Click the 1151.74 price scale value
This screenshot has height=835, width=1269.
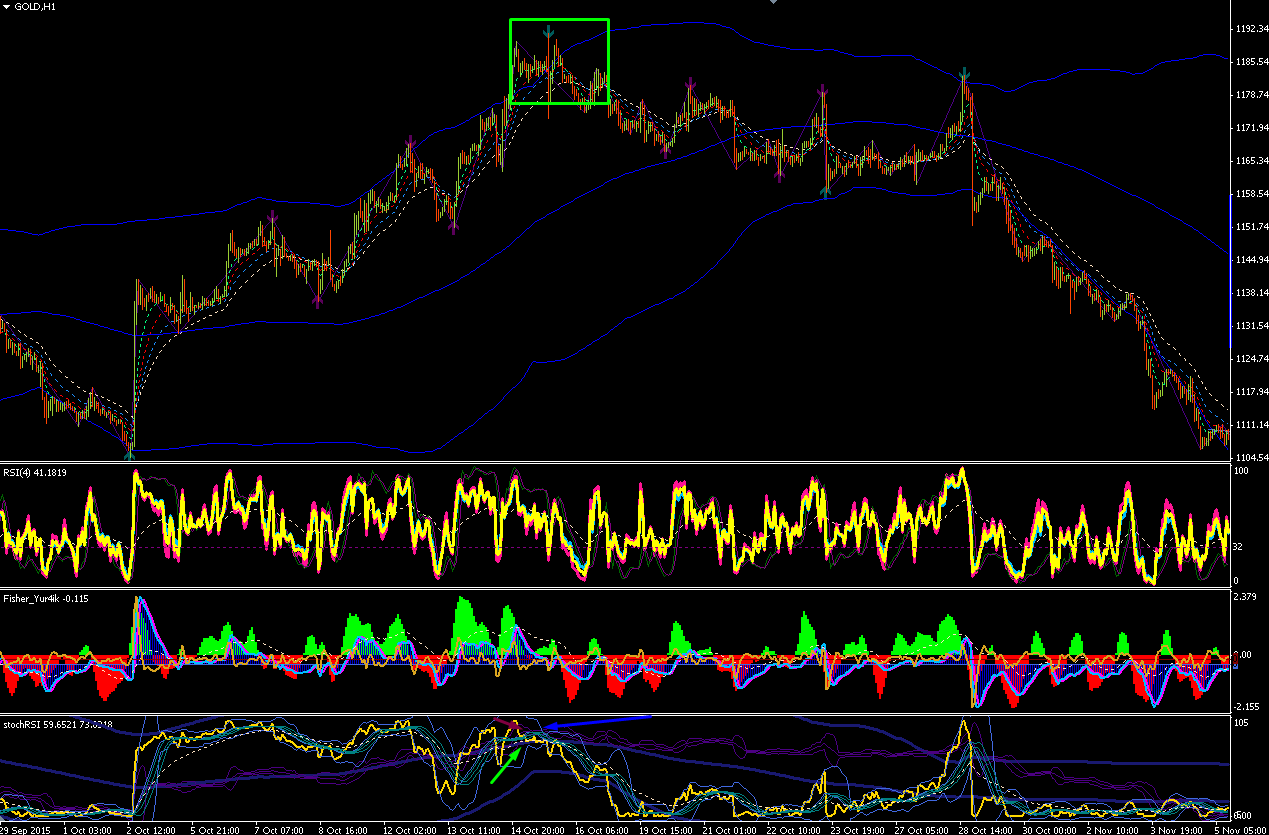point(1251,227)
